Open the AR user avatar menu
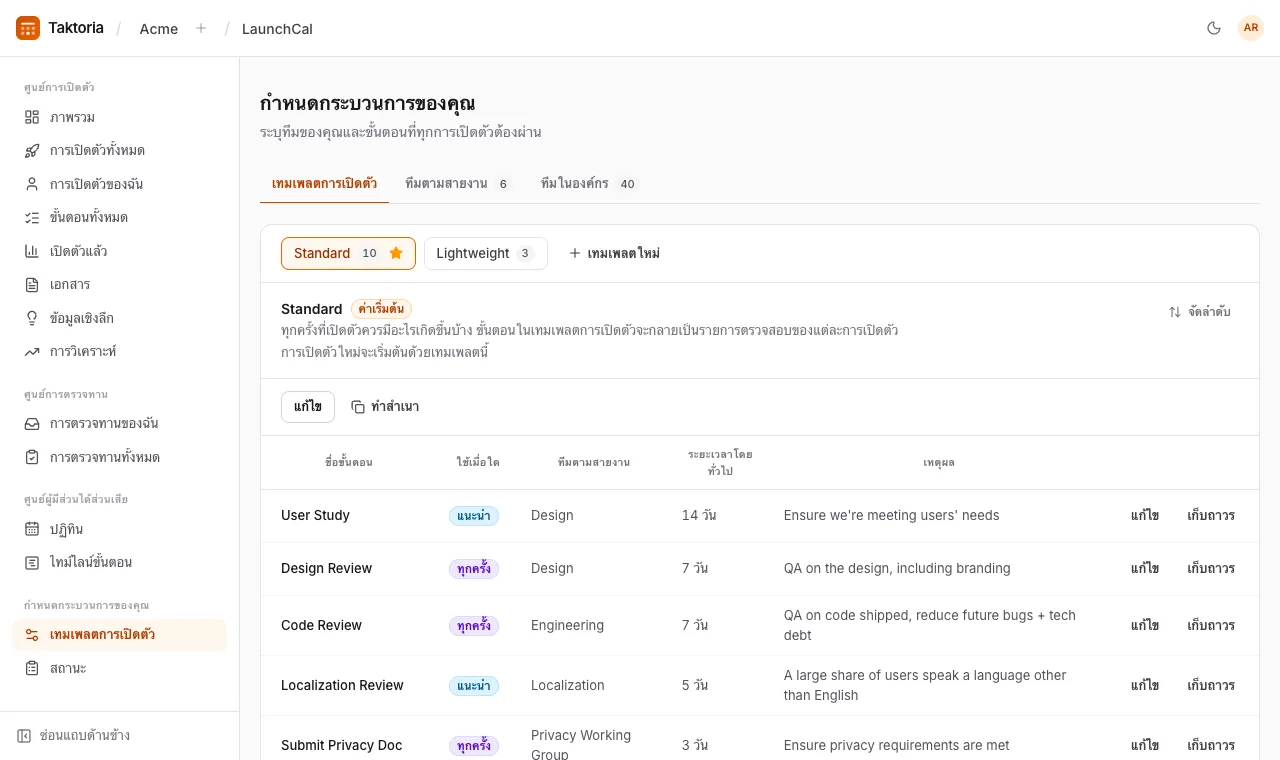Image resolution: width=1280 pixels, height=760 pixels. [x=1251, y=28]
